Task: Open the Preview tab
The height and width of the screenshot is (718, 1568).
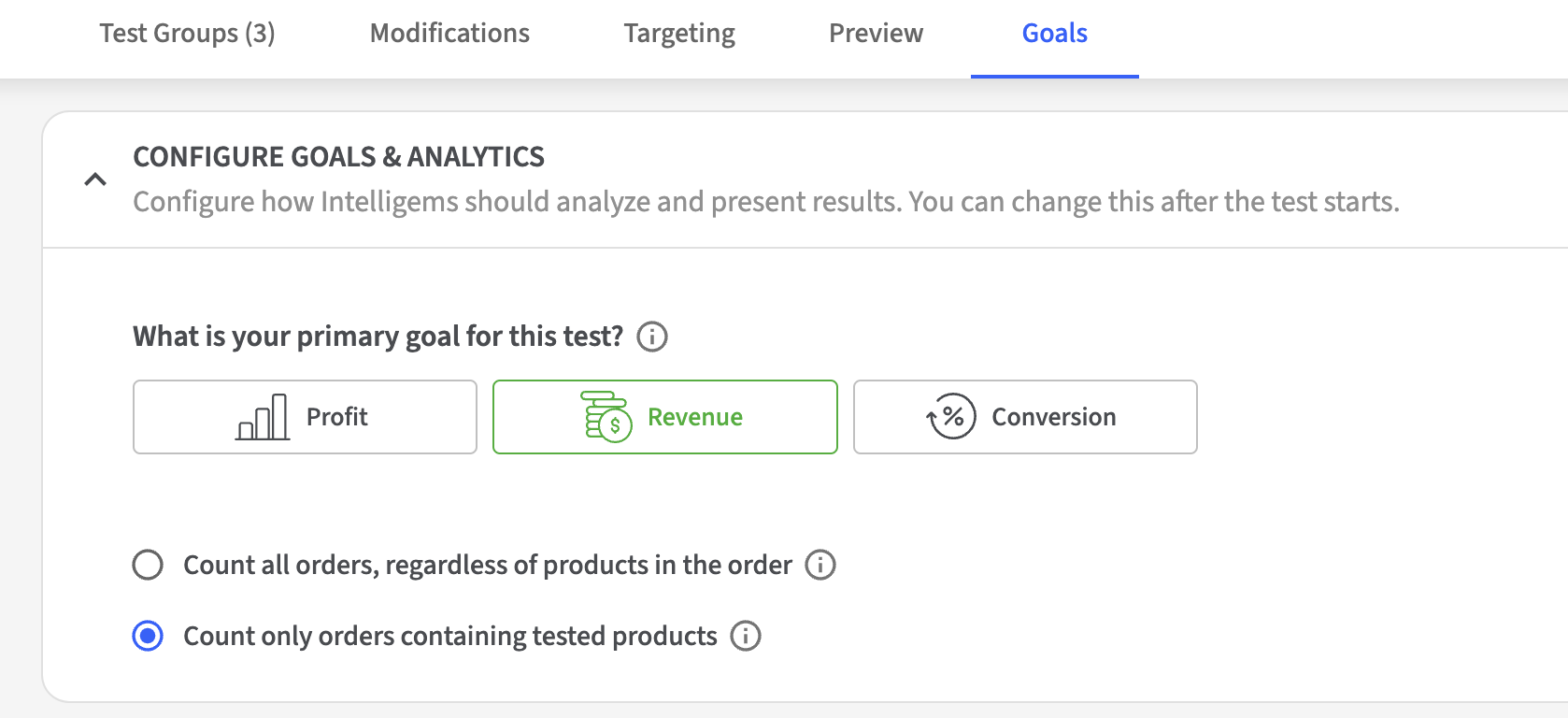Action: tap(876, 34)
